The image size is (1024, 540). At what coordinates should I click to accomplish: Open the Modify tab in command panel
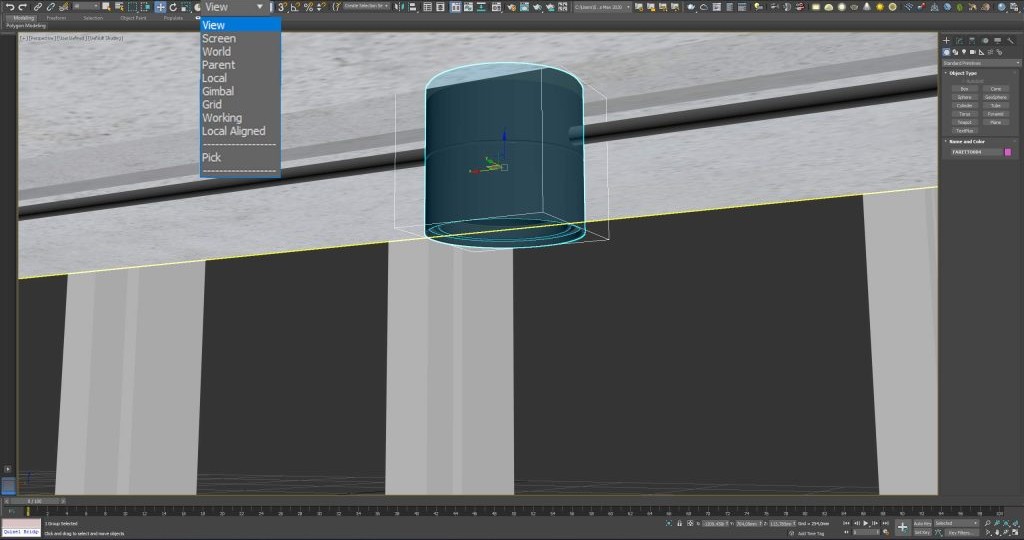click(x=960, y=40)
